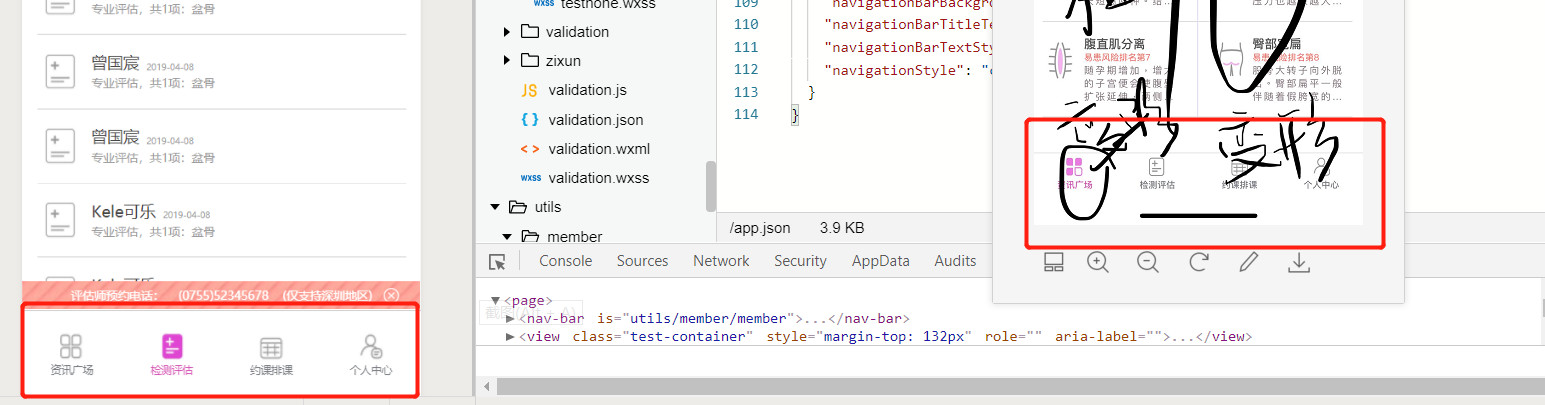Close the pink phone number banner
Viewport: 1545px width, 405px height.
click(391, 295)
